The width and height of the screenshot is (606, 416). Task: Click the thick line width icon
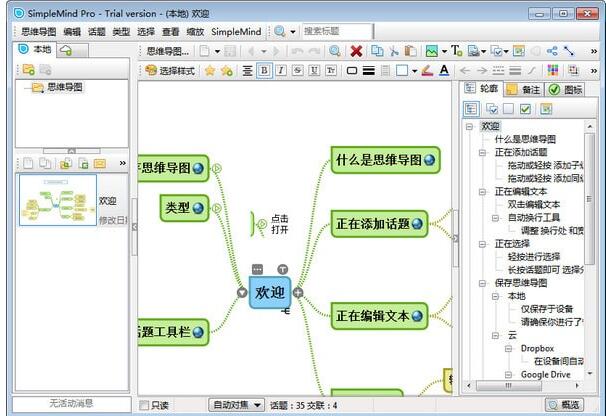coord(369,71)
